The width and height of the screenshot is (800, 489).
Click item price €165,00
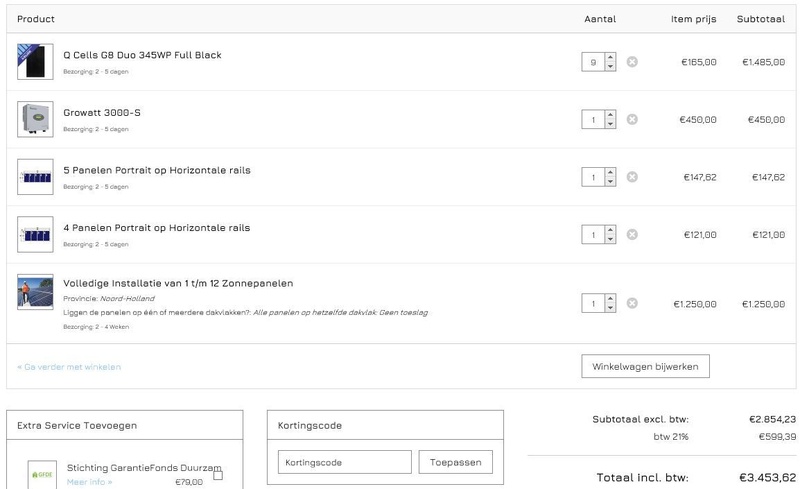click(699, 62)
